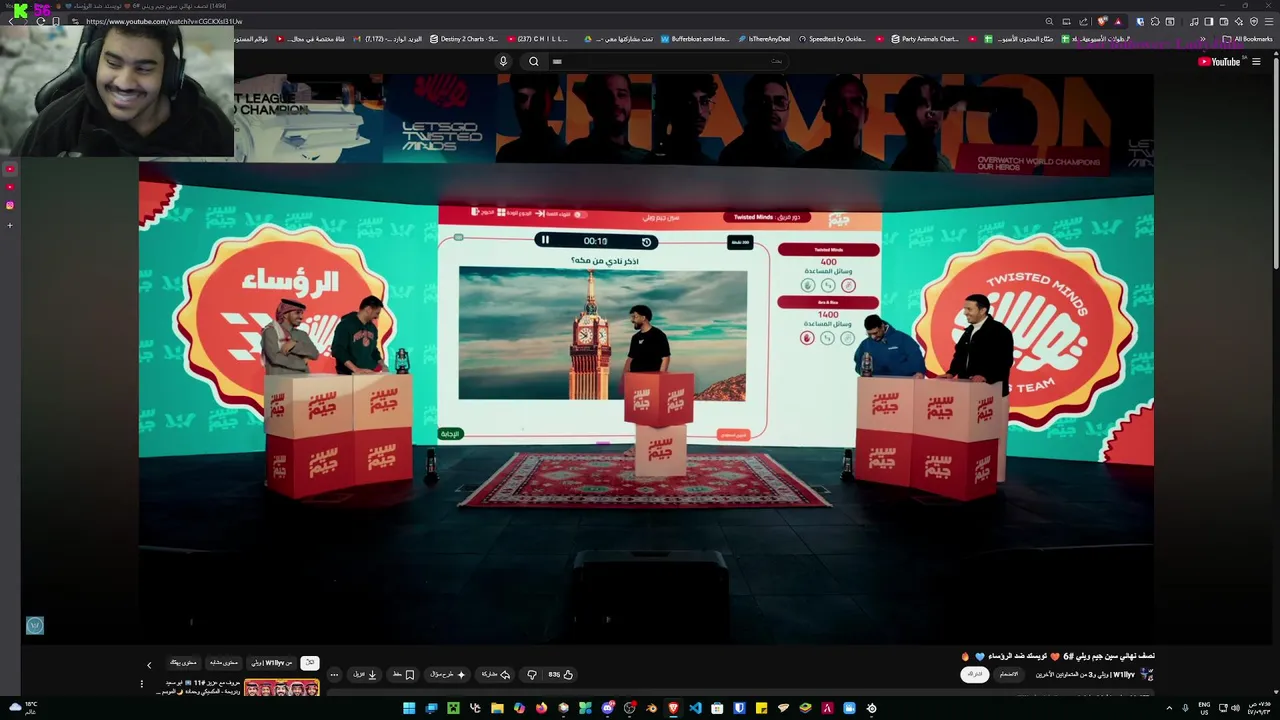Click the YouTube search magnifier icon
The width and height of the screenshot is (1280, 720).
coord(534,61)
